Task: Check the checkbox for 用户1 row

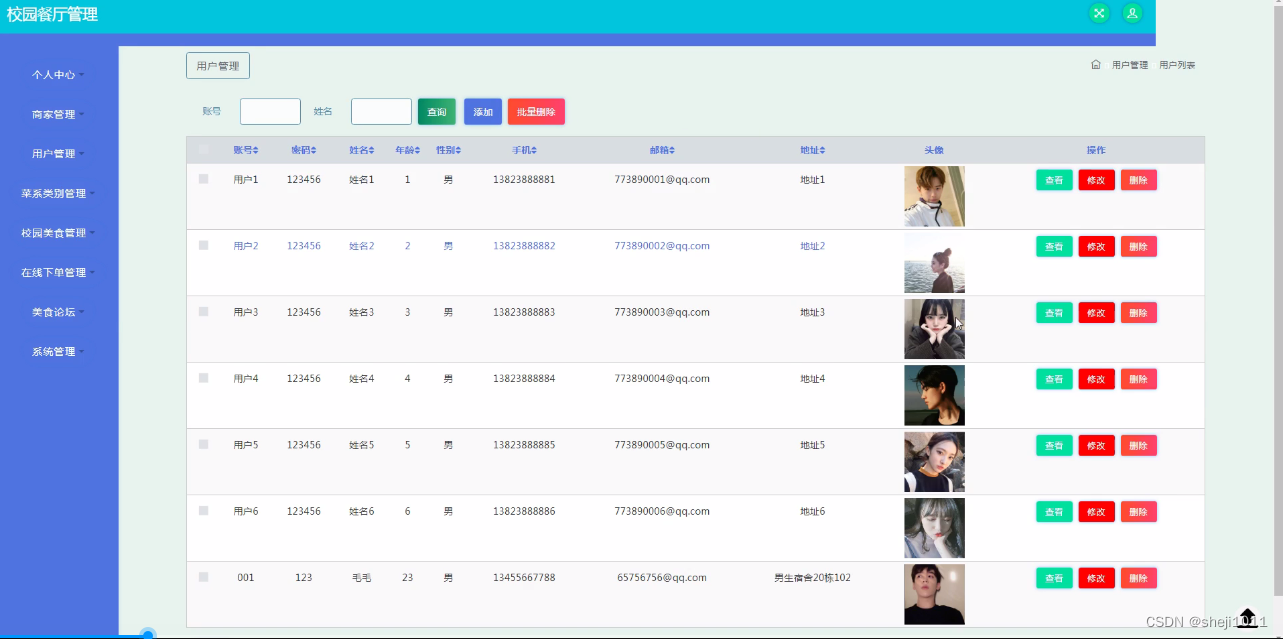Action: coord(204,179)
